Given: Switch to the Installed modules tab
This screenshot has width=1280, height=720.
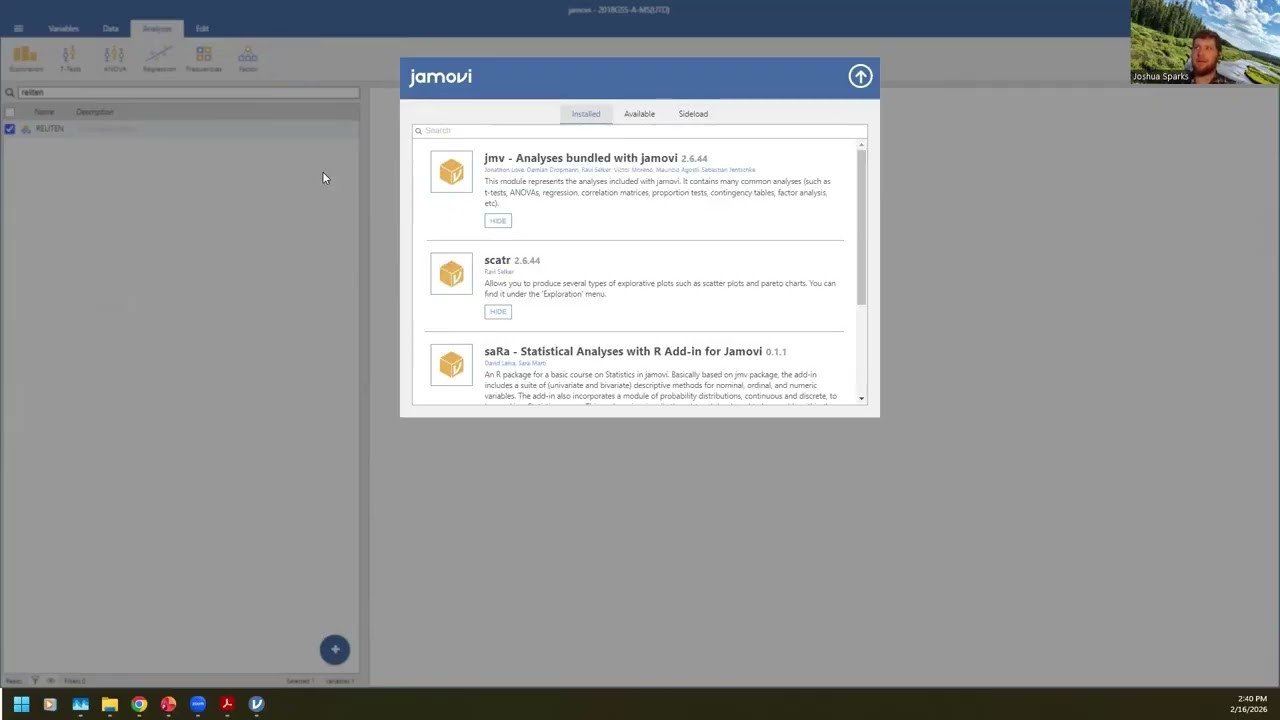Looking at the screenshot, I should [586, 114].
